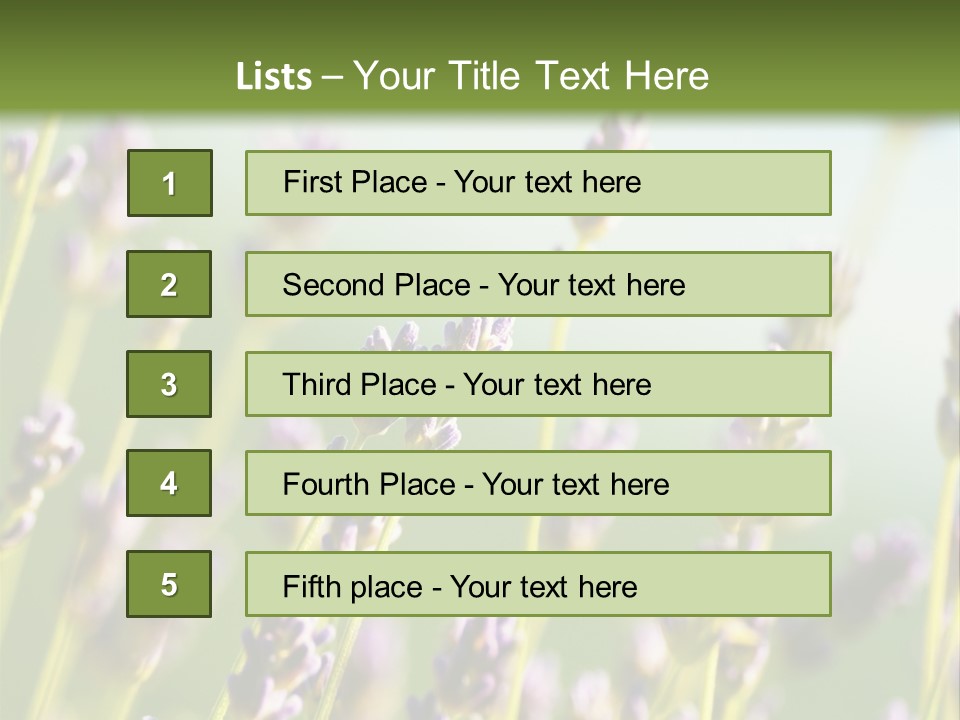This screenshot has height=720, width=960.
Task: Click the words 'Third Place'
Action: point(359,384)
